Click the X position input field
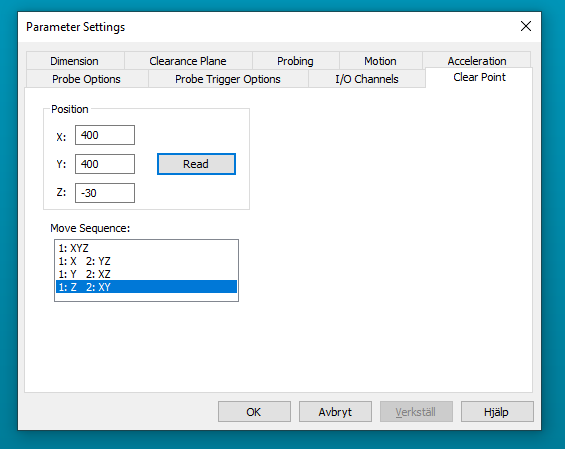565x449 pixels. coord(105,135)
